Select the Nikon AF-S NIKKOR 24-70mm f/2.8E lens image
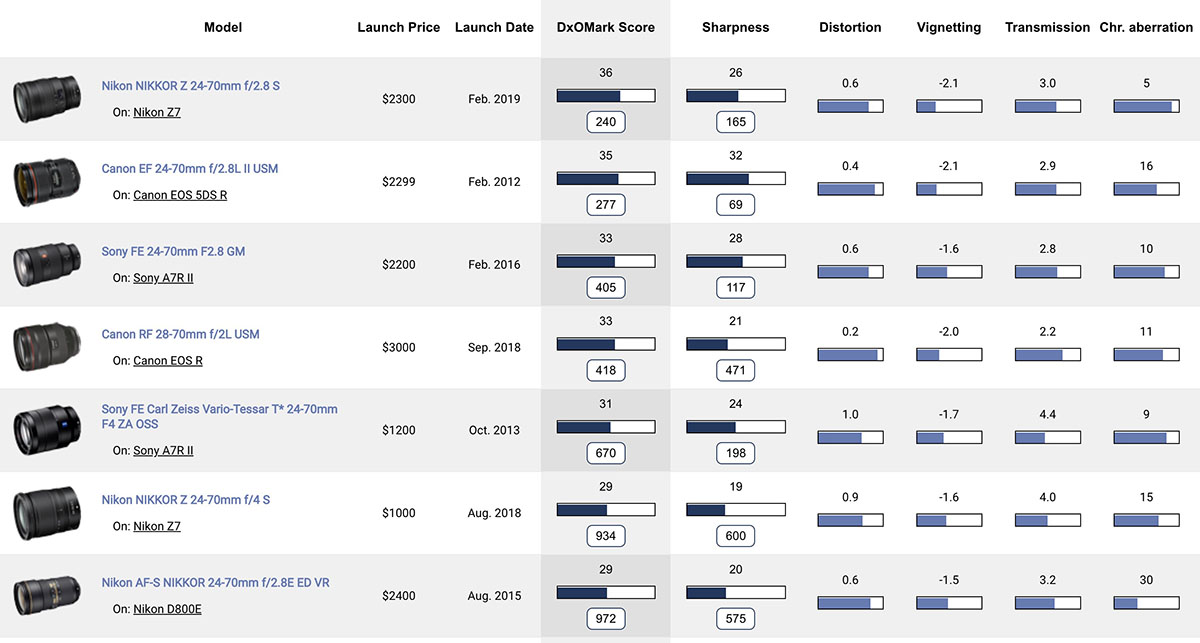This screenshot has height=643, width=1200. (x=46, y=596)
